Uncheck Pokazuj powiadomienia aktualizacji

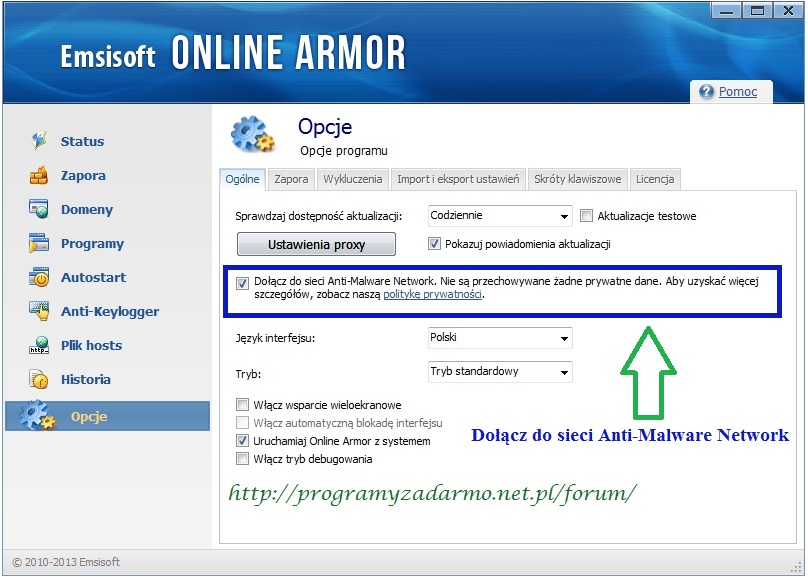(x=435, y=243)
